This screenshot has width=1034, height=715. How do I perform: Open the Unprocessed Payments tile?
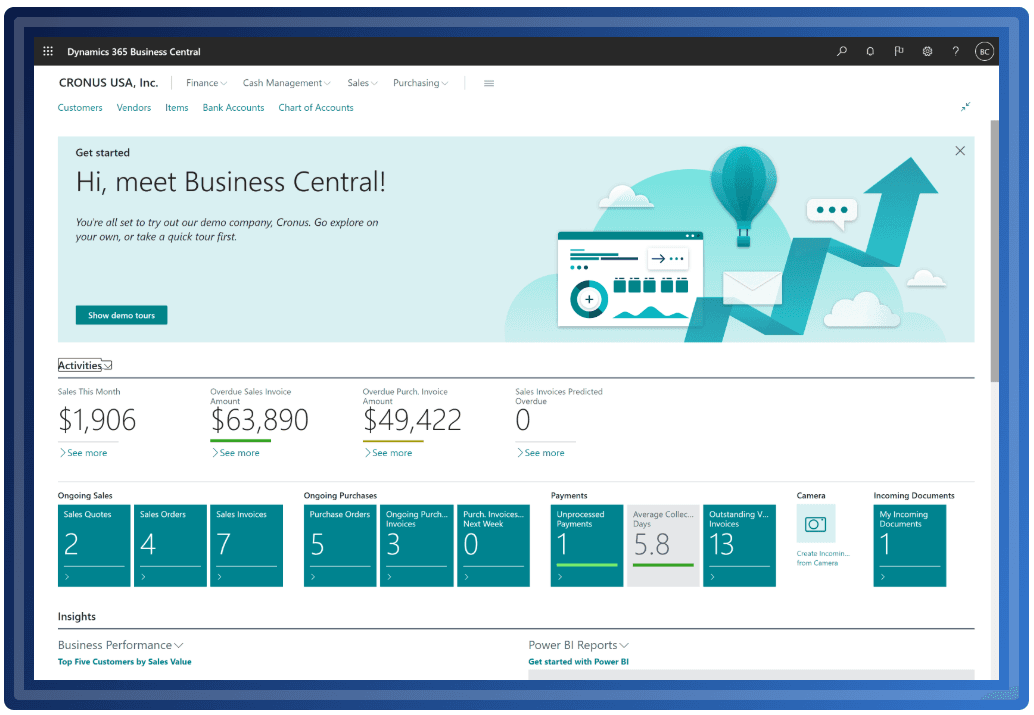coord(587,545)
